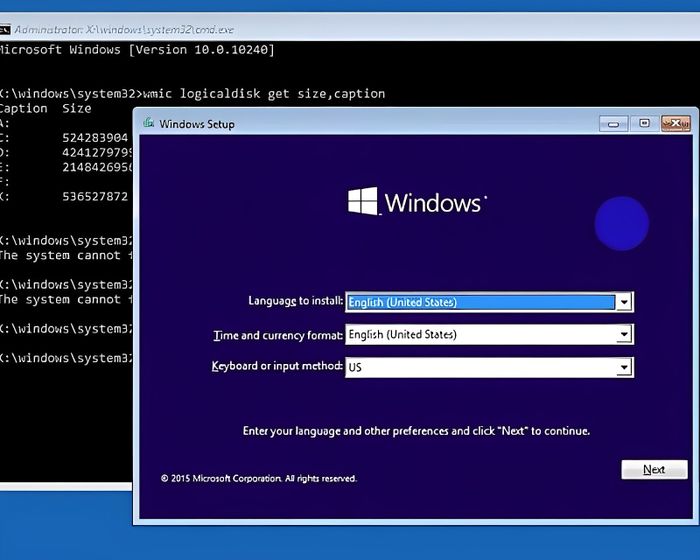Click the cmd.exe icon in Command Prompt title bar
The height and width of the screenshot is (560, 700).
[x=4, y=29]
